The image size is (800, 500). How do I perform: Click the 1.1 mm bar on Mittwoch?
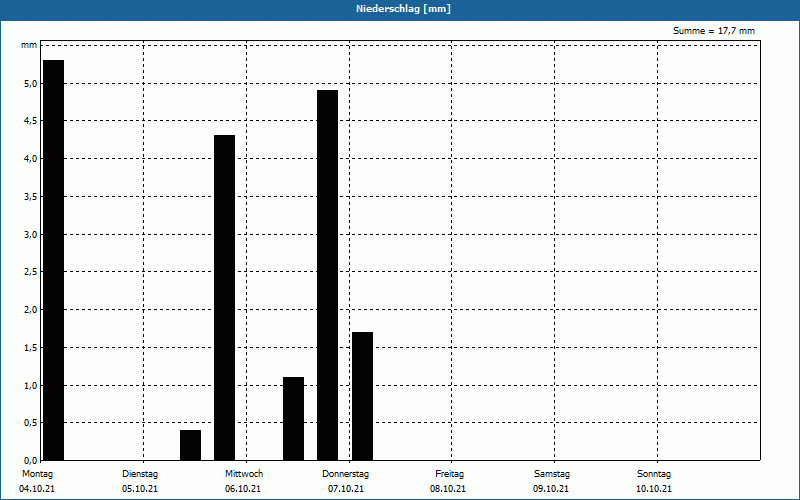click(x=293, y=418)
